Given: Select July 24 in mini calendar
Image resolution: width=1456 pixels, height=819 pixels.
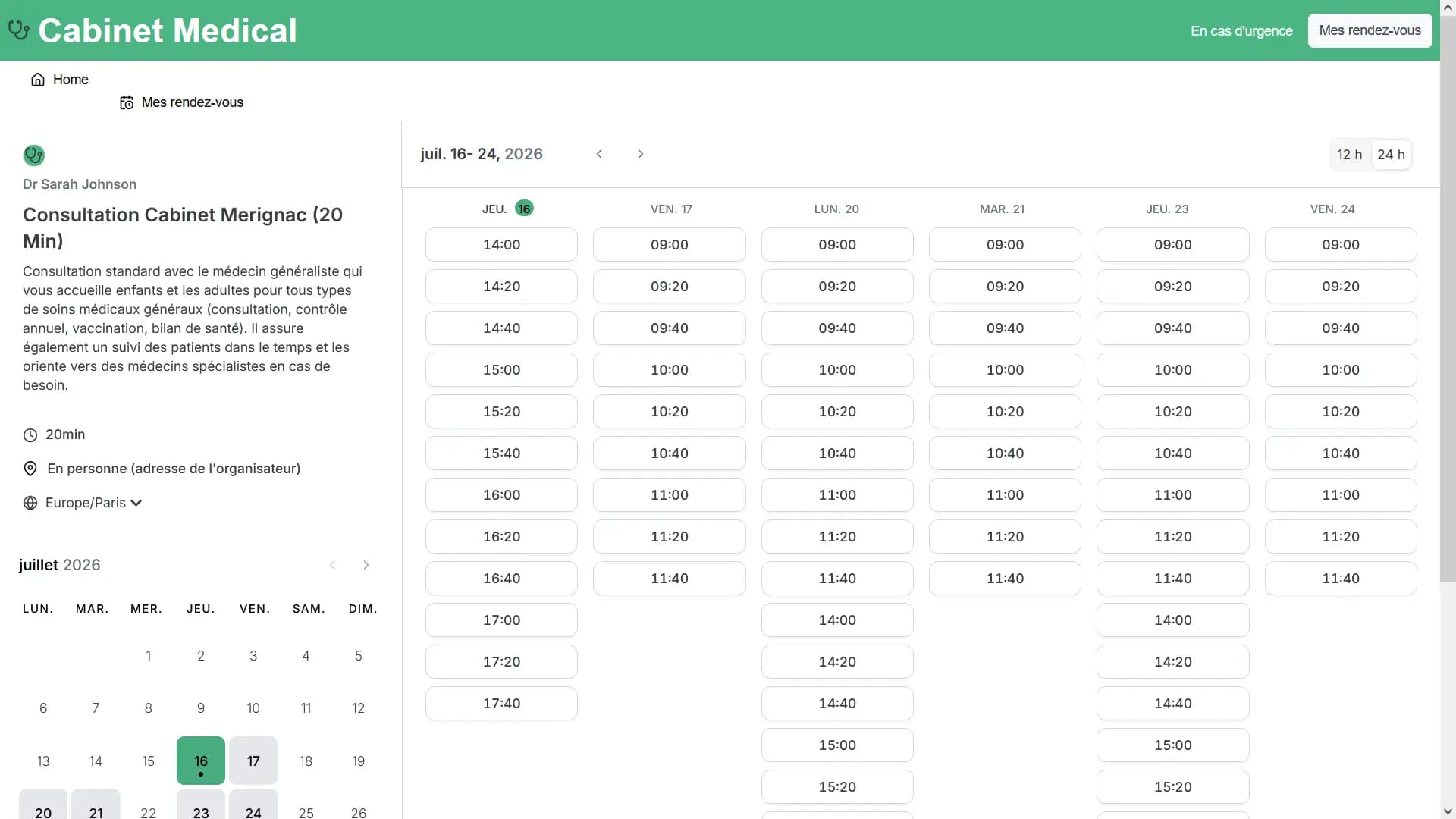Looking at the screenshot, I should (x=253, y=805).
